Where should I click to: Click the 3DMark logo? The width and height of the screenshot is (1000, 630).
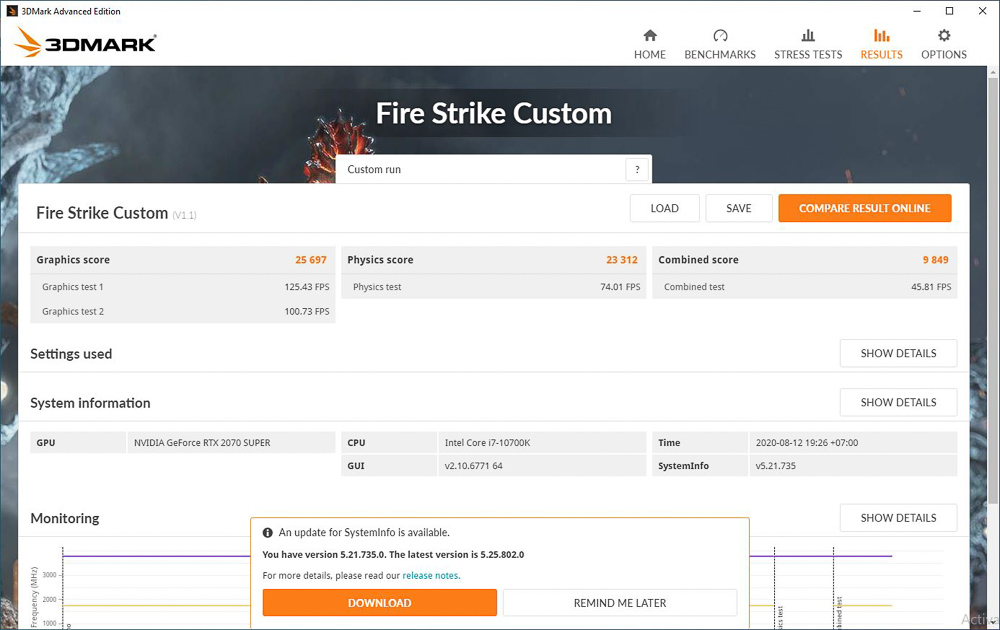tap(85, 42)
